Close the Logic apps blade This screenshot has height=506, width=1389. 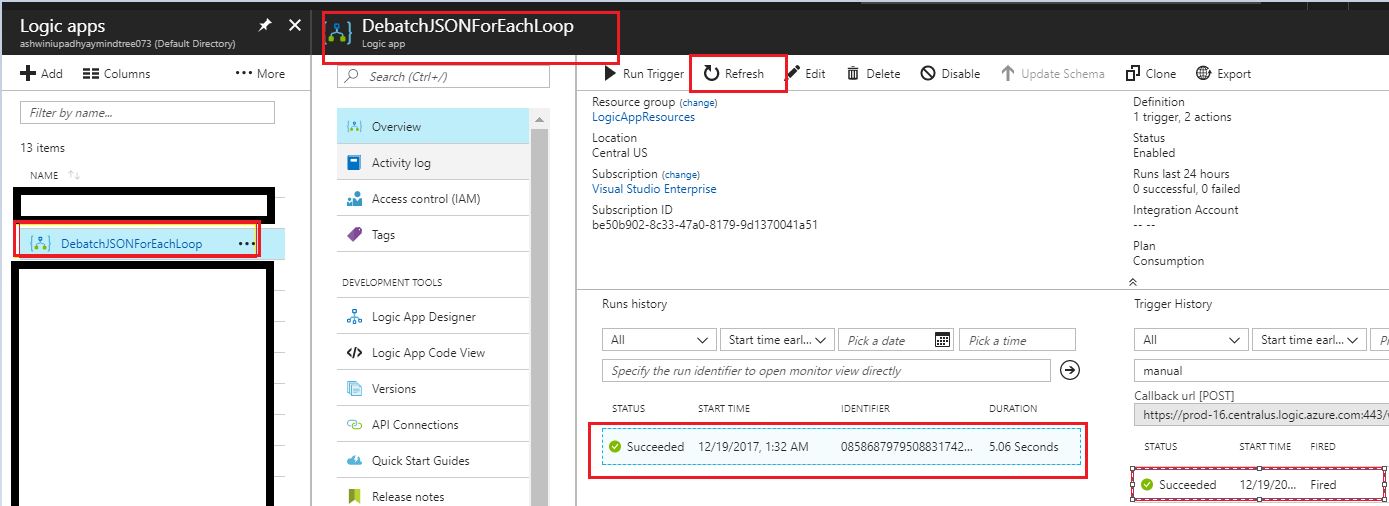(x=295, y=25)
